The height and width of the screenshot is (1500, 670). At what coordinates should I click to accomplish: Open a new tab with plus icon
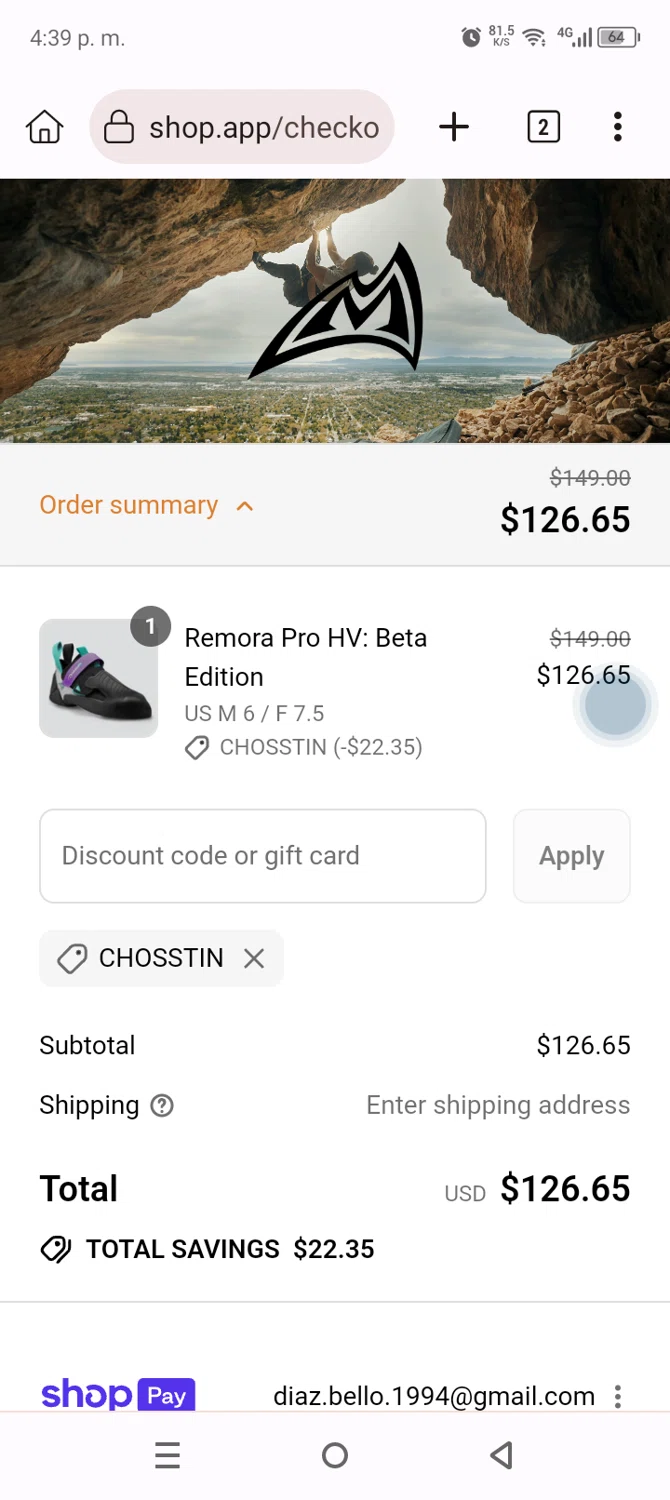pyautogui.click(x=454, y=127)
